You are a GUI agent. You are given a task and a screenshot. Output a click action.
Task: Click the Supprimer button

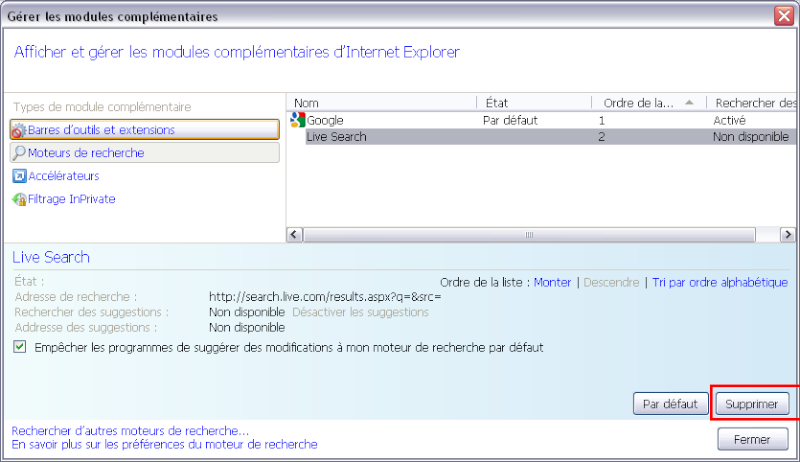pyautogui.click(x=752, y=404)
